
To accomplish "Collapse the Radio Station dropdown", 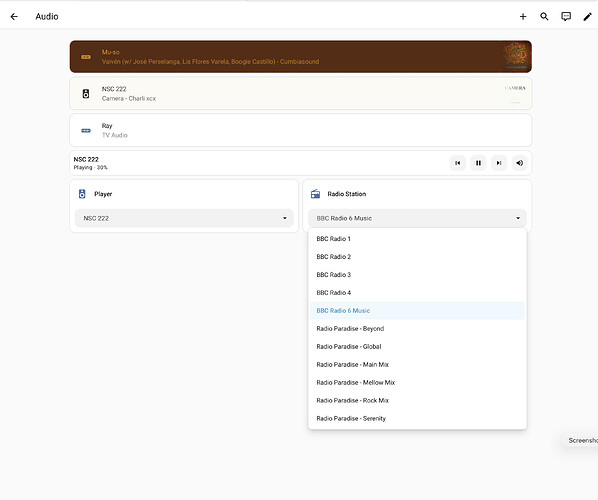I will point(417,218).
